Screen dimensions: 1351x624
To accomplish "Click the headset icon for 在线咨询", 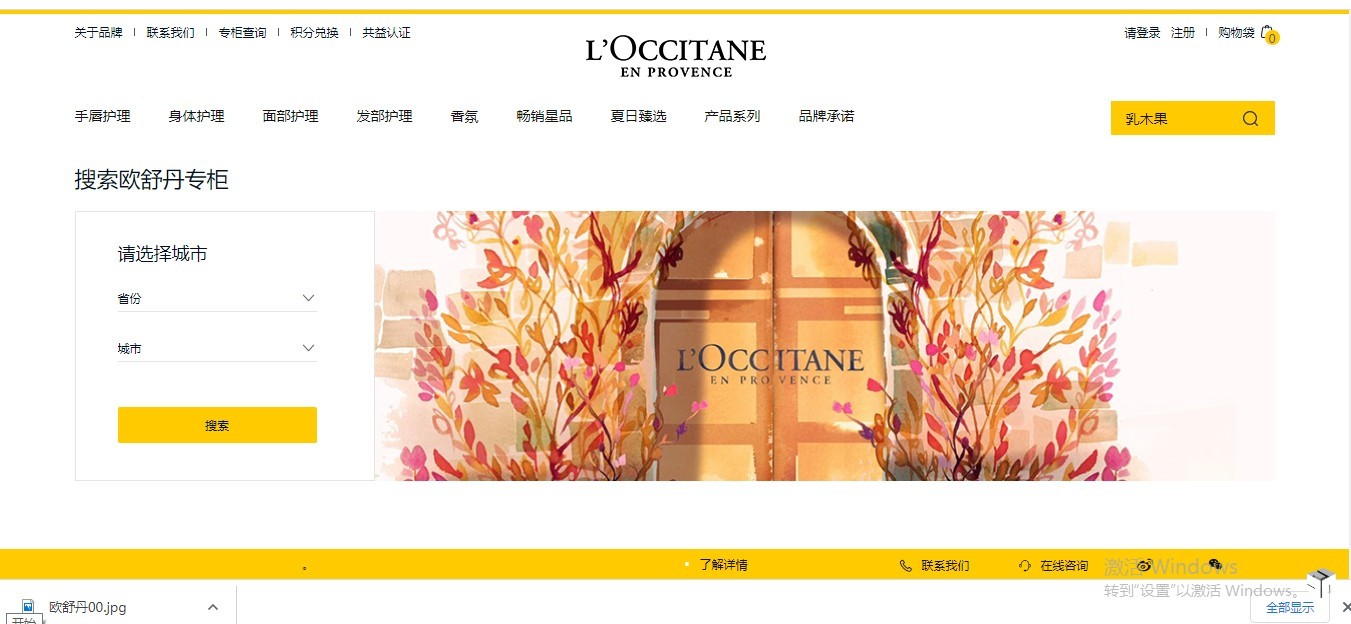I will tap(1025, 566).
